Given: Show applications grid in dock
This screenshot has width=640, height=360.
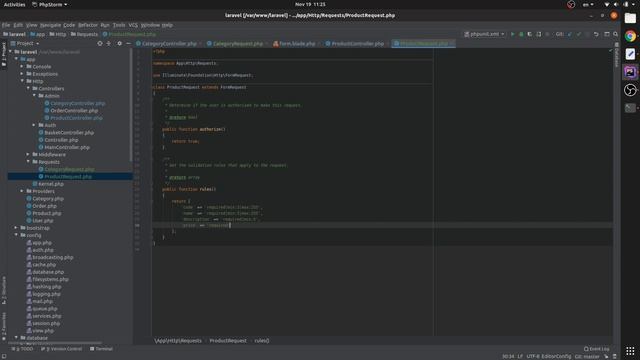Looking at the screenshot, I should pyautogui.click(x=630, y=351).
